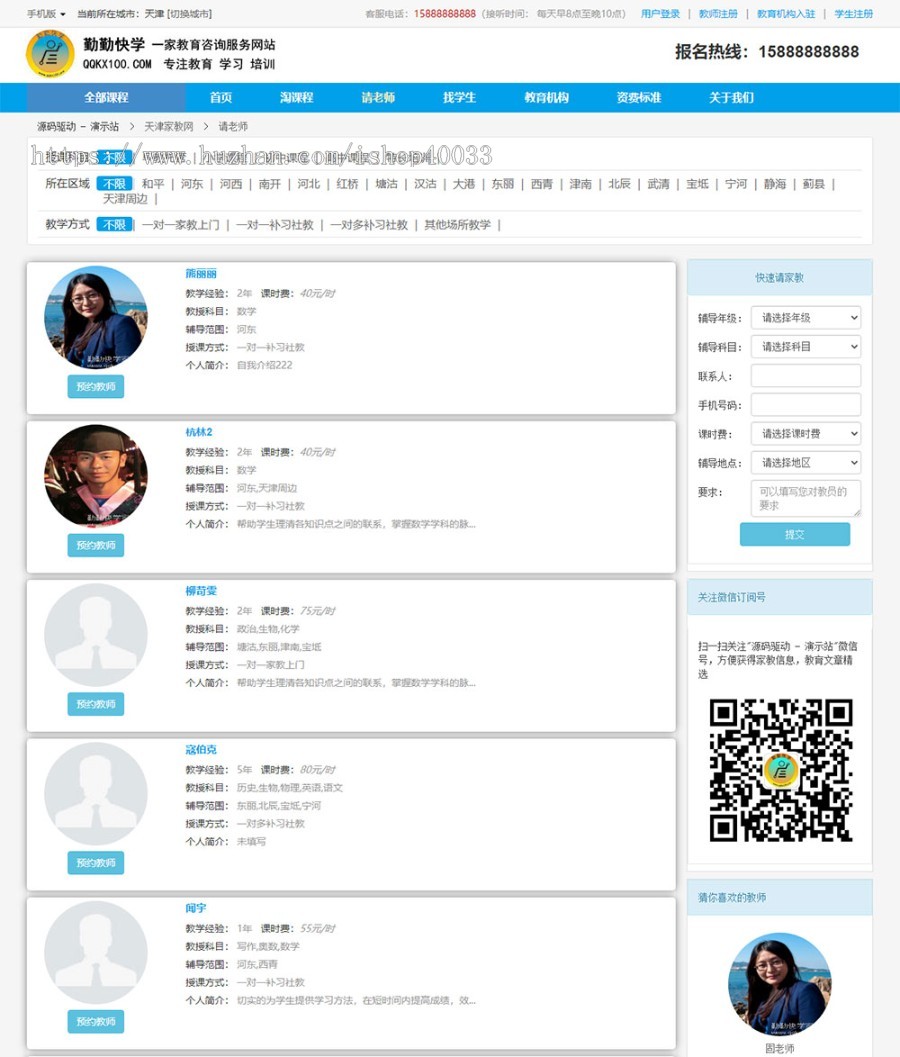The image size is (900, 1057).
Task: Open the 关于我们 navigation tab
Action: (x=731, y=98)
